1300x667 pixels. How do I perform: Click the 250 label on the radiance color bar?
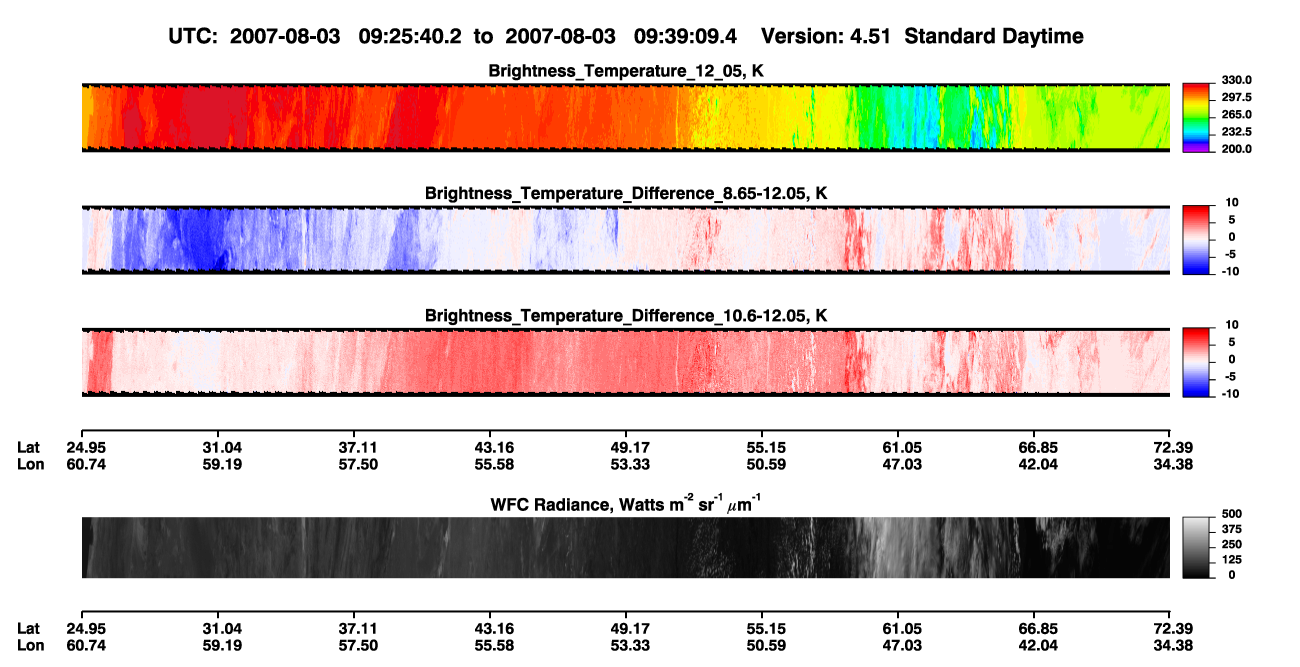click(1233, 544)
